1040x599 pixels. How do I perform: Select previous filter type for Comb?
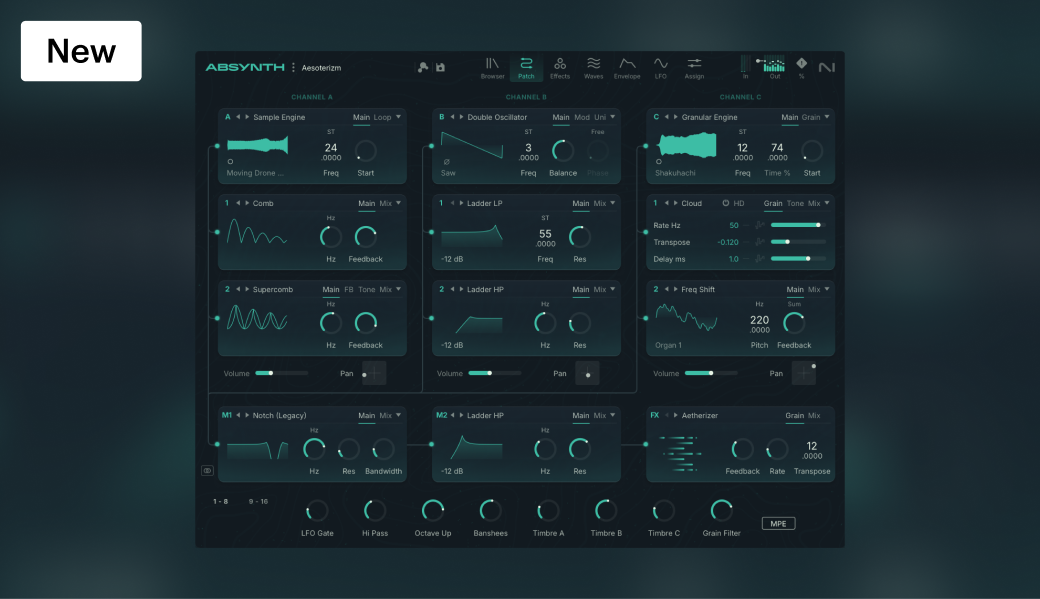[x=238, y=203]
